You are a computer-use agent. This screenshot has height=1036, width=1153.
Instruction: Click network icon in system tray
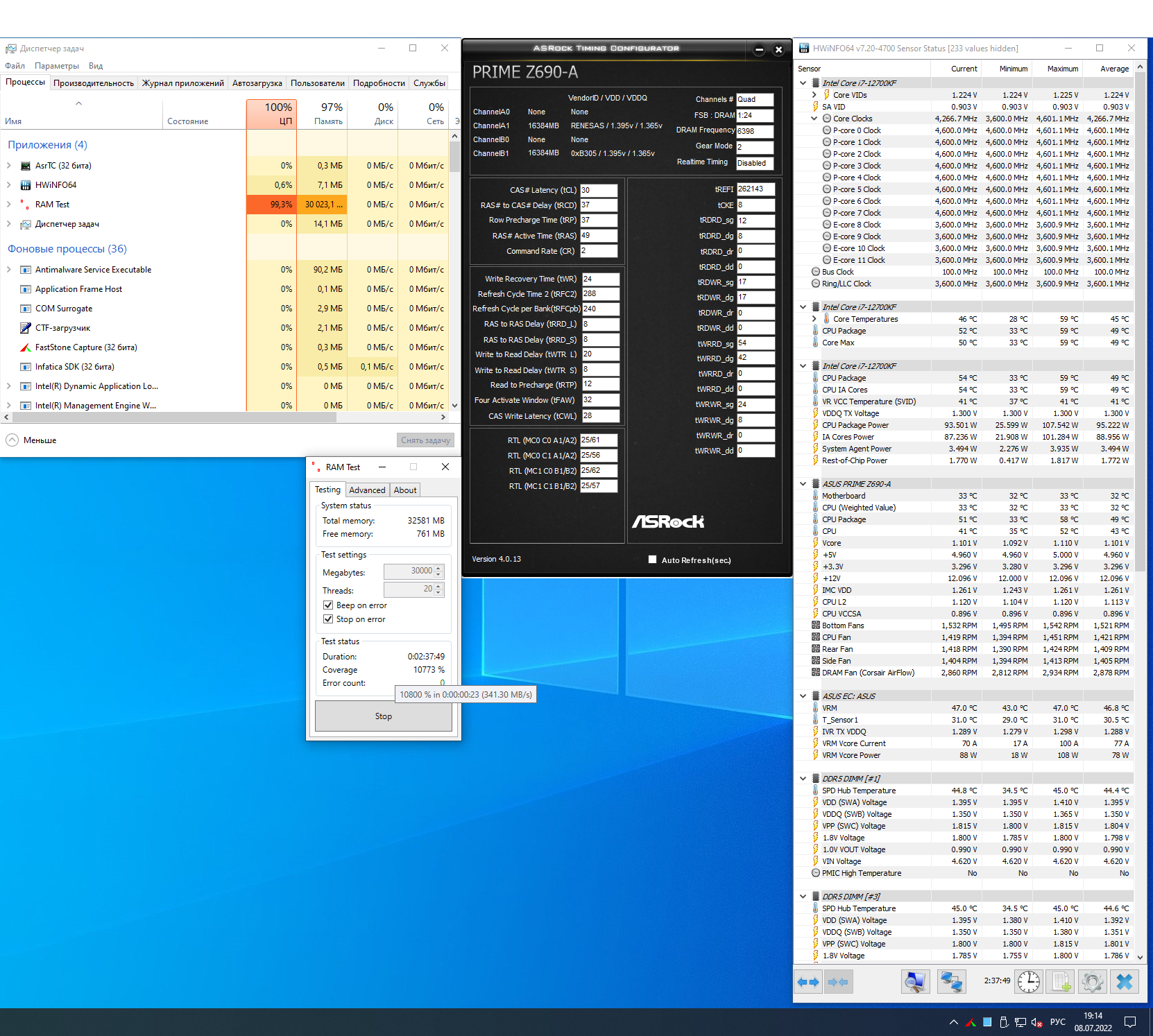tap(1020, 1022)
